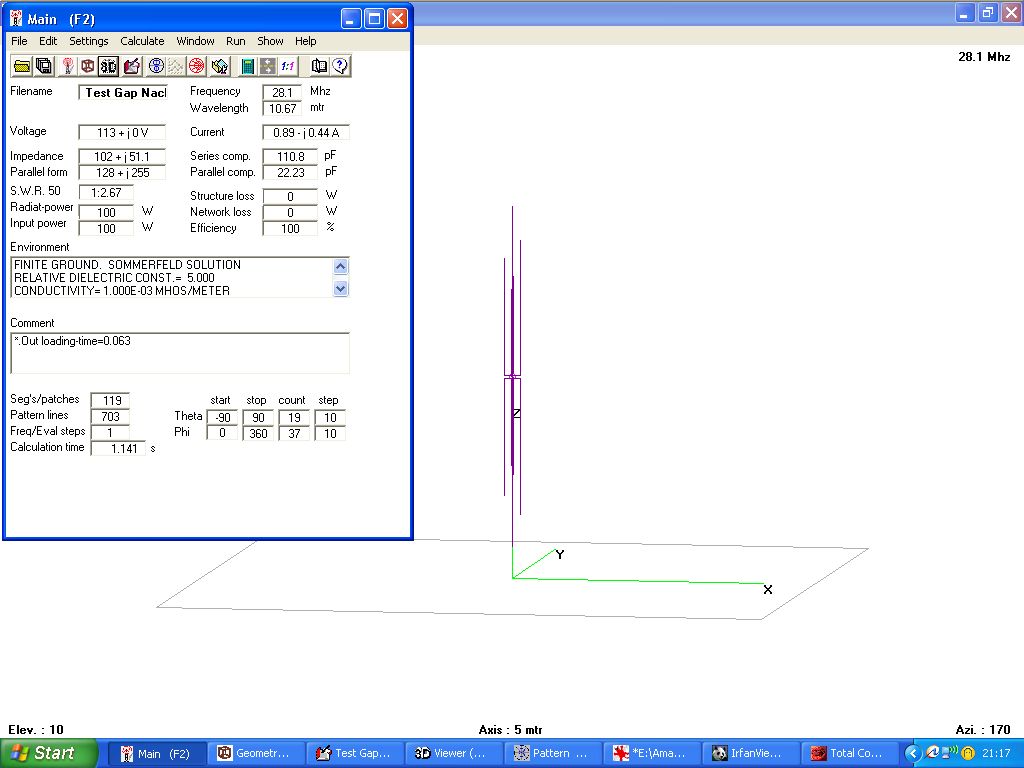Click the wire geometry cube icon
Image resolution: width=1024 pixels, height=768 pixels.
[x=88, y=66]
